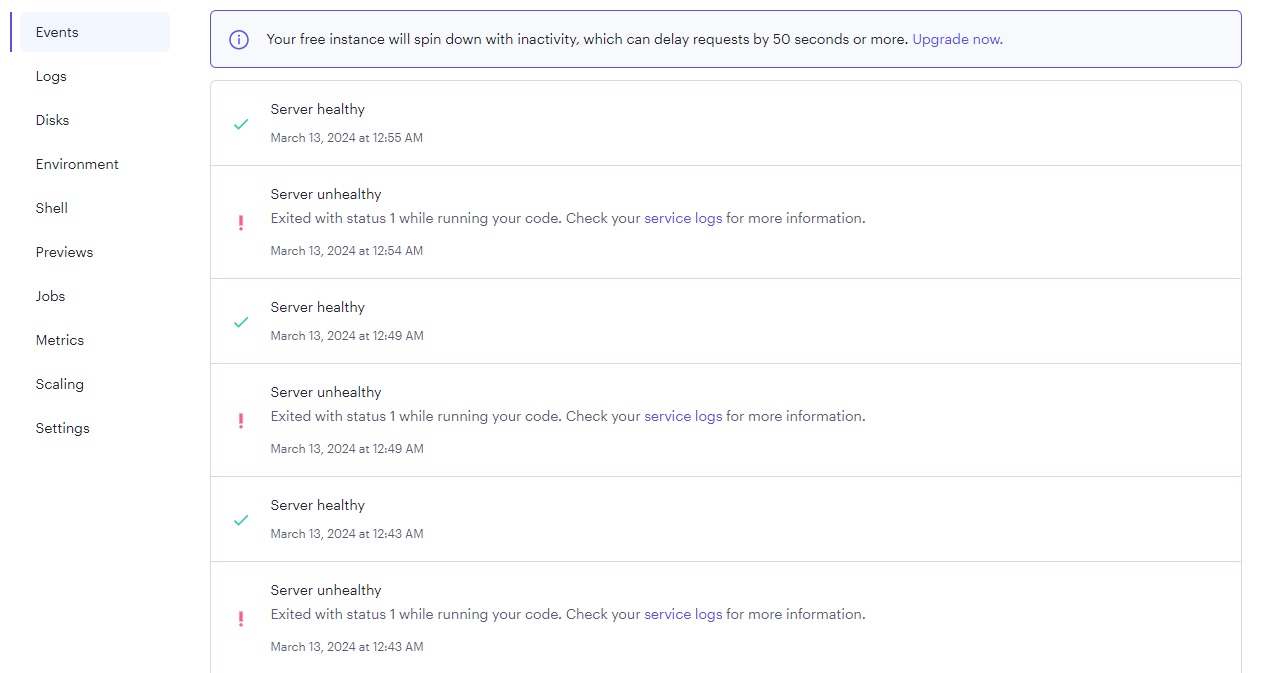Open service logs link in 12:49 AM unhealthy event

(683, 416)
